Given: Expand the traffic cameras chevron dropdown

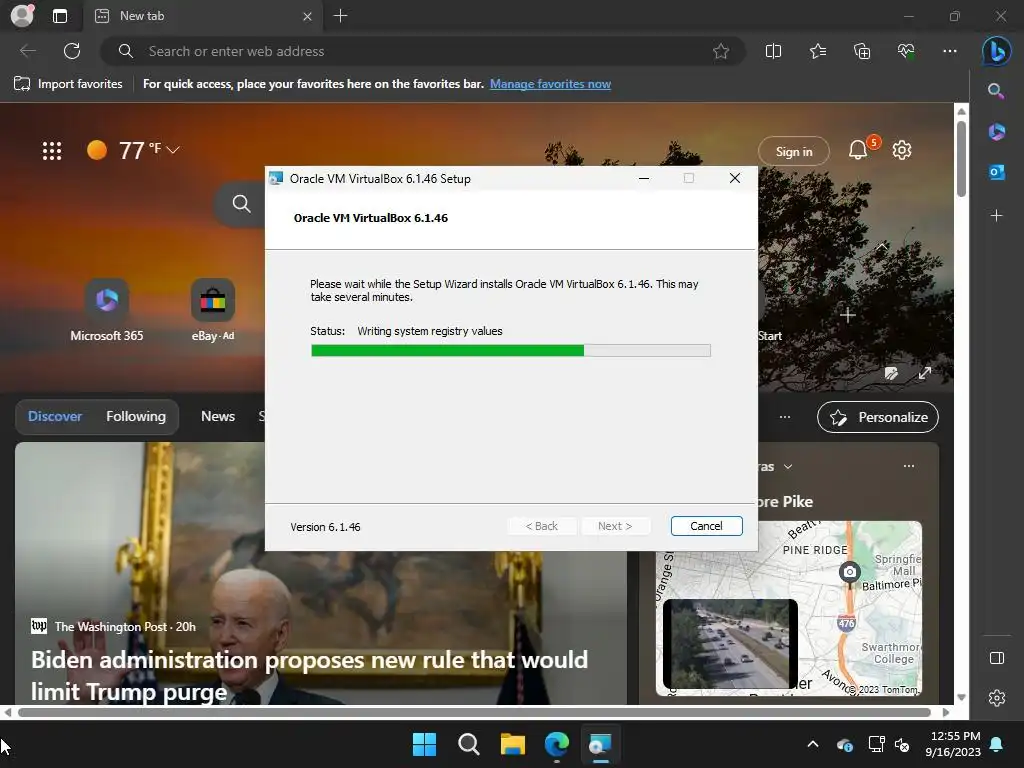Looking at the screenshot, I should tap(788, 466).
